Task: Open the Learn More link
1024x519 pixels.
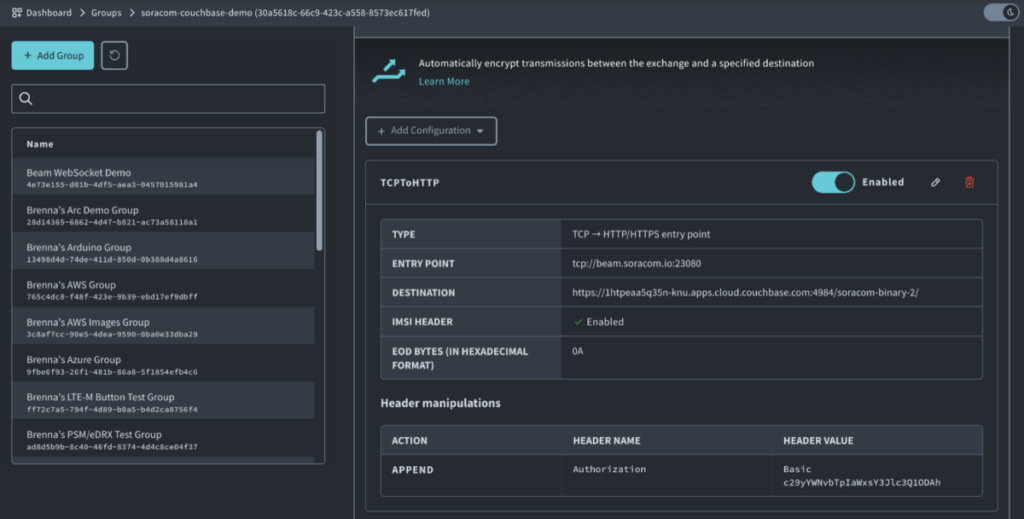Action: coord(443,81)
